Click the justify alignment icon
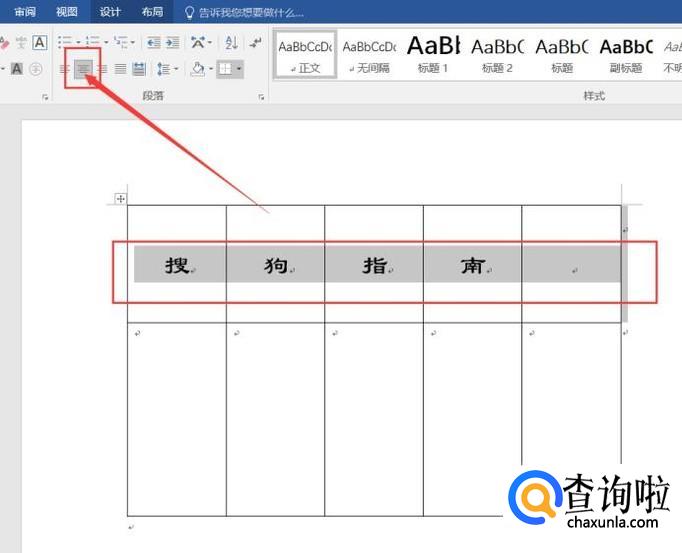682x553 pixels. 120,69
